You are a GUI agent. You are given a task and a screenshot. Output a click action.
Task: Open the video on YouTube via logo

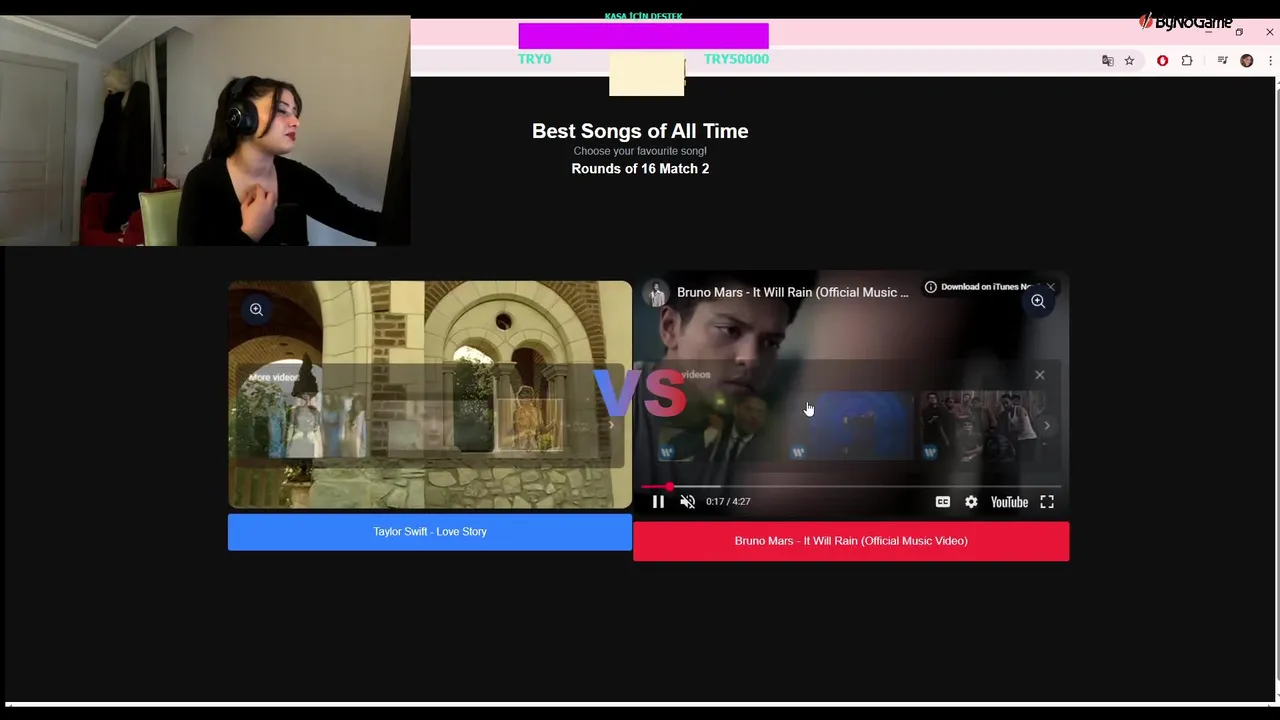click(1009, 502)
